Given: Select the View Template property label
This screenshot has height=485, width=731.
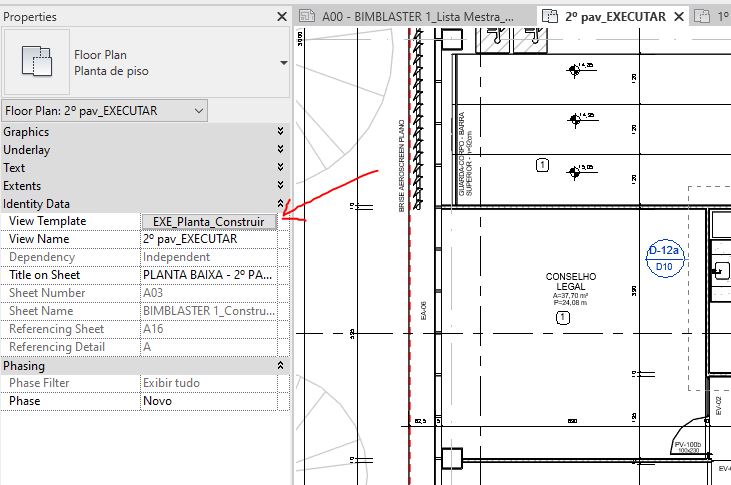Looking at the screenshot, I should tap(48, 221).
